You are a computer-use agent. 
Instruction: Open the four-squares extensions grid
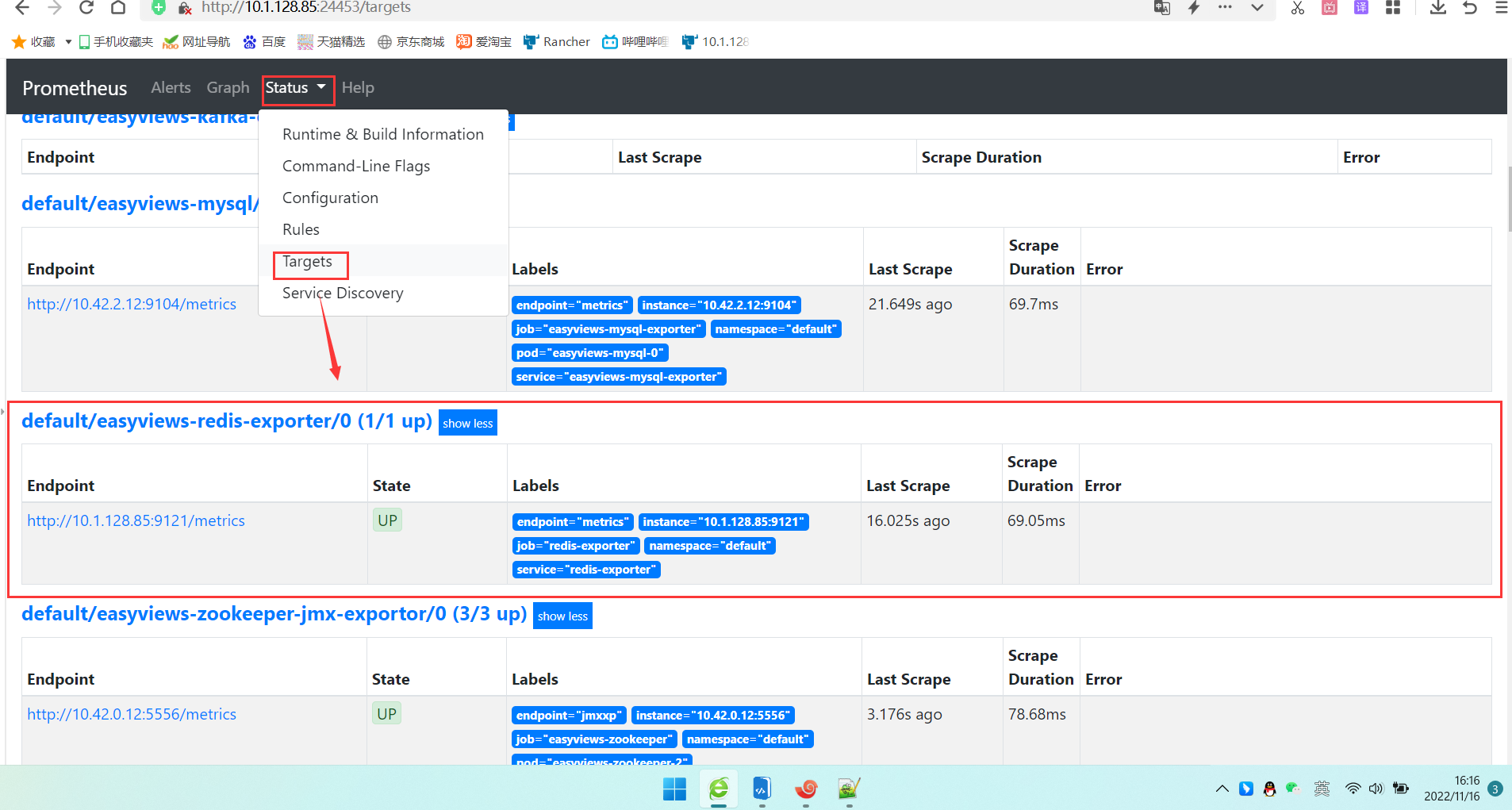click(1393, 8)
